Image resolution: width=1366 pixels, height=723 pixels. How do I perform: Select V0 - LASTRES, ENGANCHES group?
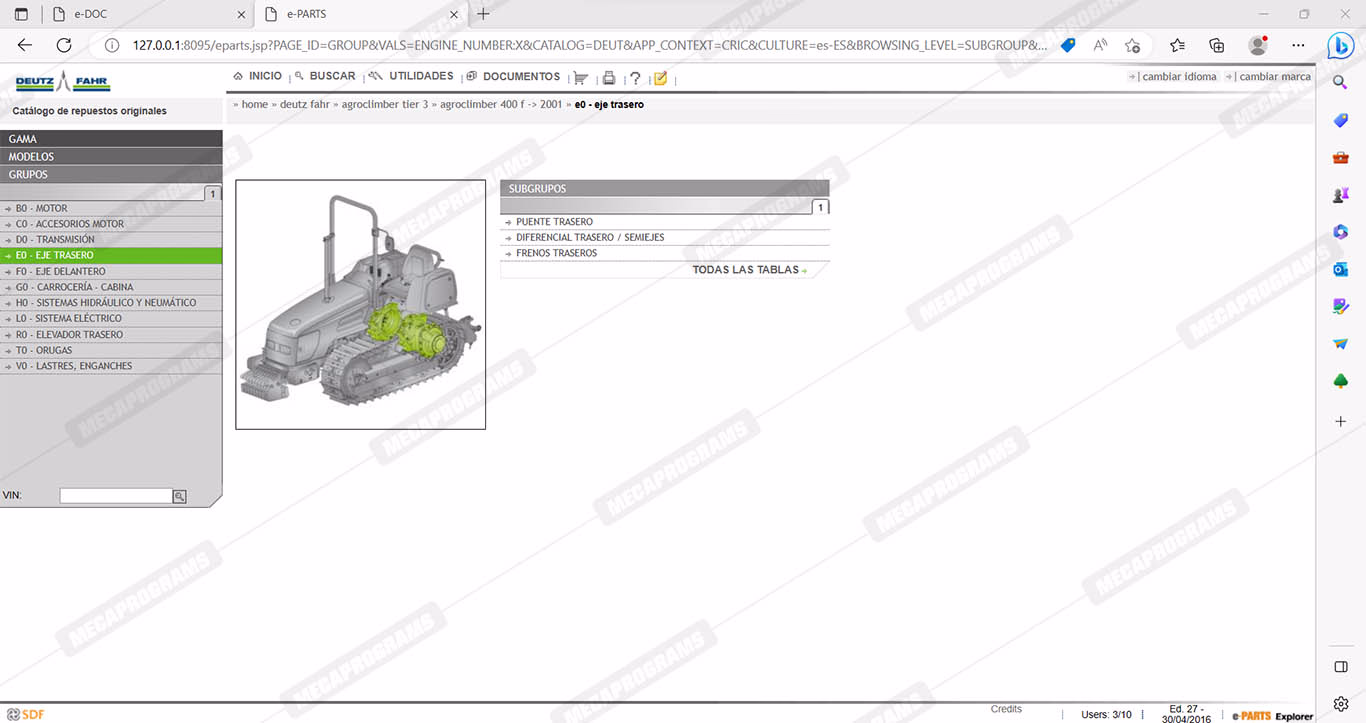[111, 366]
